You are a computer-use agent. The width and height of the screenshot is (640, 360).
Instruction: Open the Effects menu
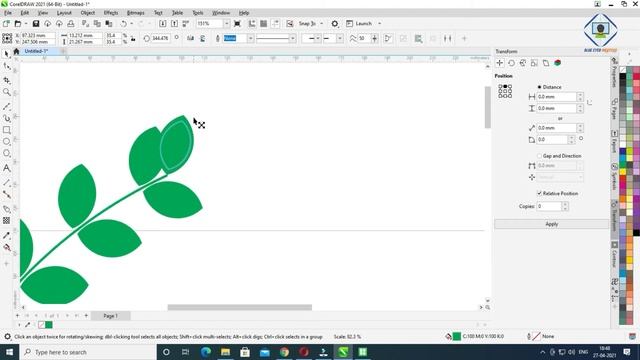(111, 13)
